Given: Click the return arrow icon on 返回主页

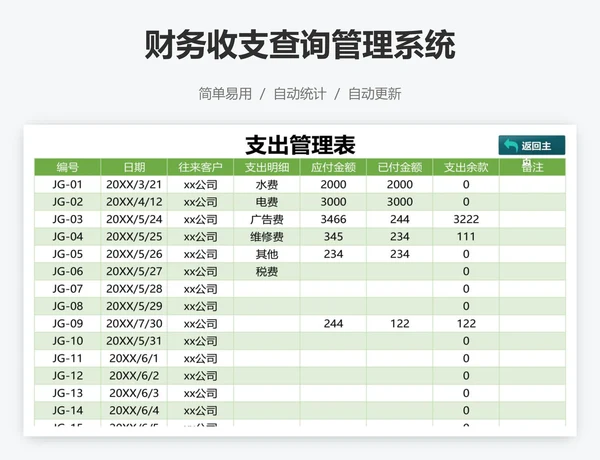Looking at the screenshot, I should pos(511,145).
